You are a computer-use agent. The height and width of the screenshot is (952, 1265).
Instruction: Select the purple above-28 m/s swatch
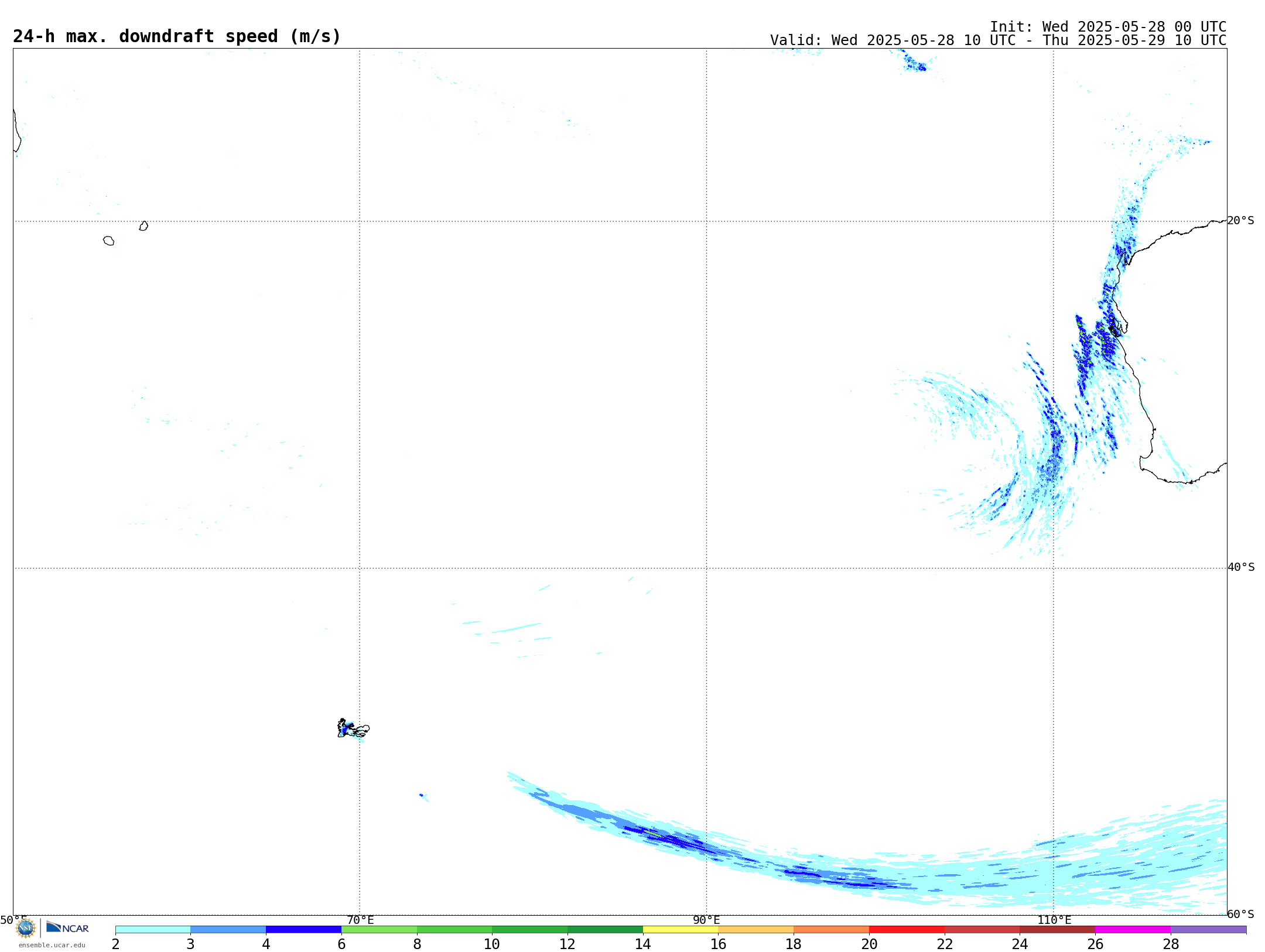tap(1209, 930)
